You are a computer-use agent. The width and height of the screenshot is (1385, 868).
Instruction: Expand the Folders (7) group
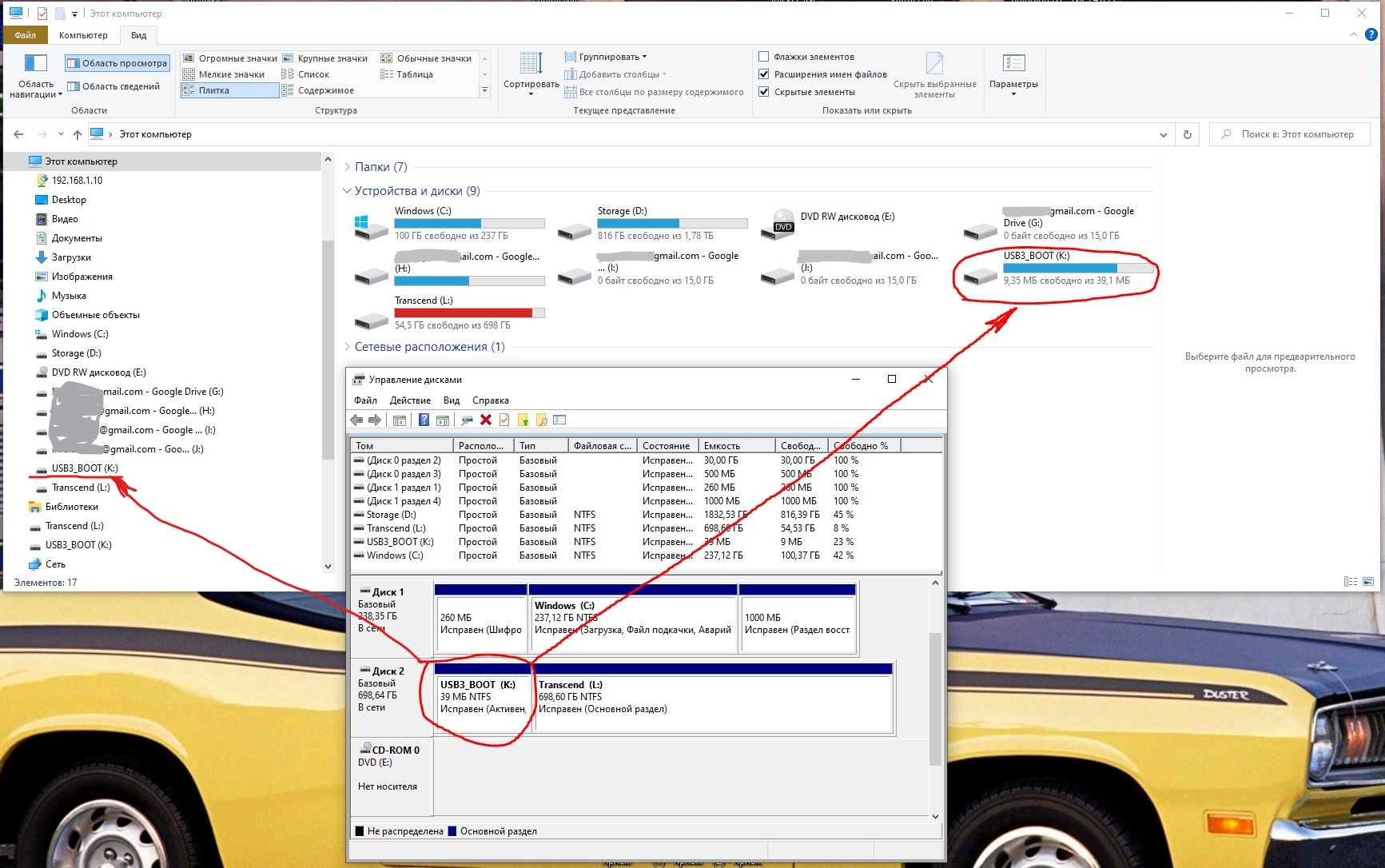pos(347,167)
